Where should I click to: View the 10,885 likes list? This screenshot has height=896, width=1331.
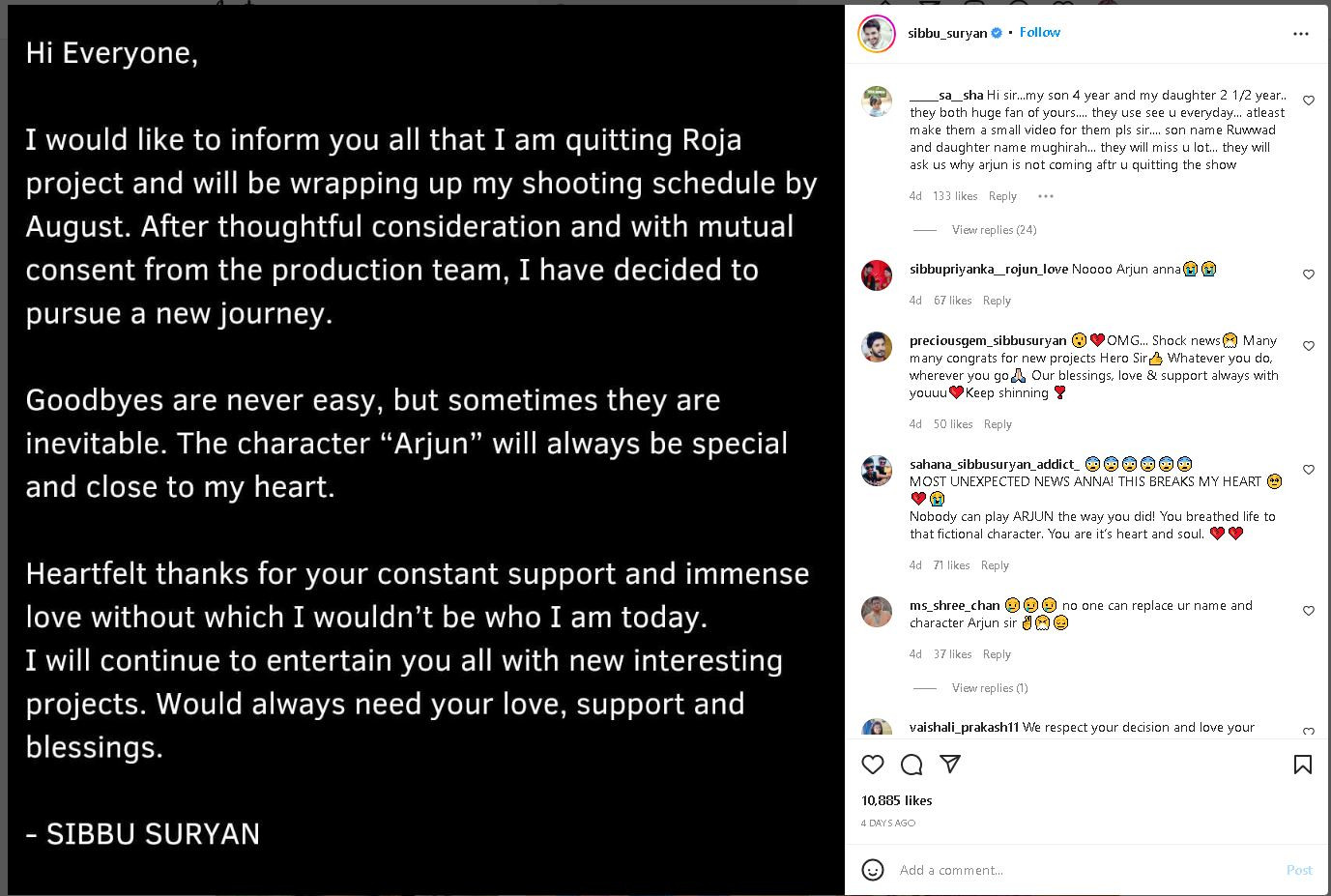click(x=896, y=800)
